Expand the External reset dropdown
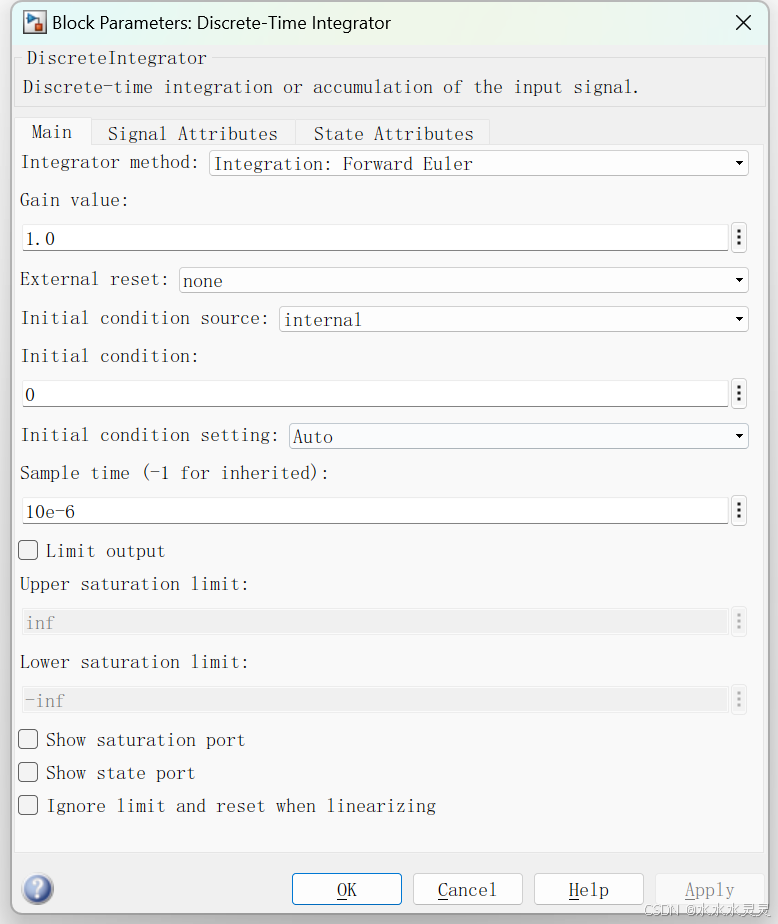This screenshot has width=778, height=924. (463, 281)
